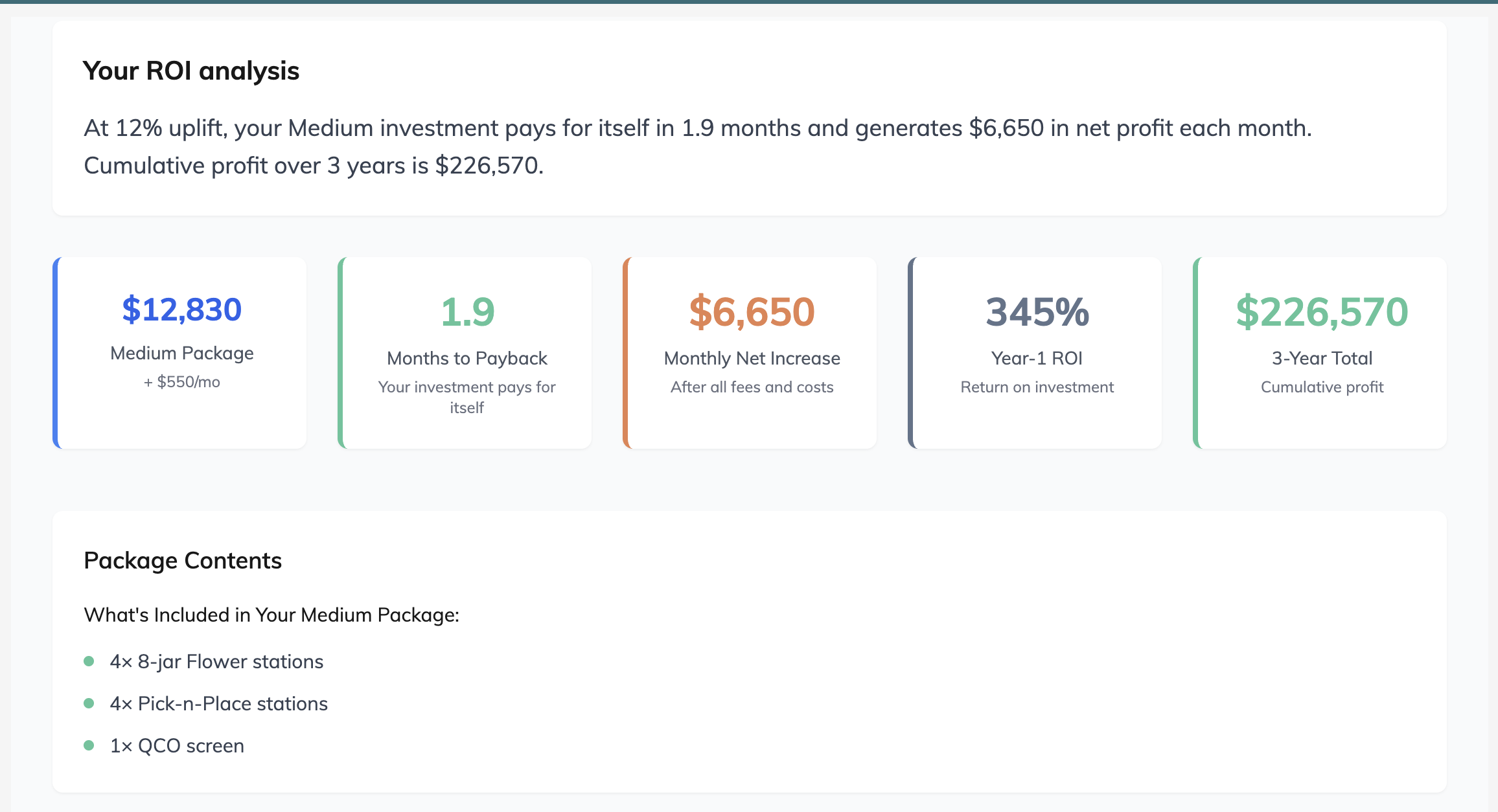Click the Return on investment caption

point(1037,387)
